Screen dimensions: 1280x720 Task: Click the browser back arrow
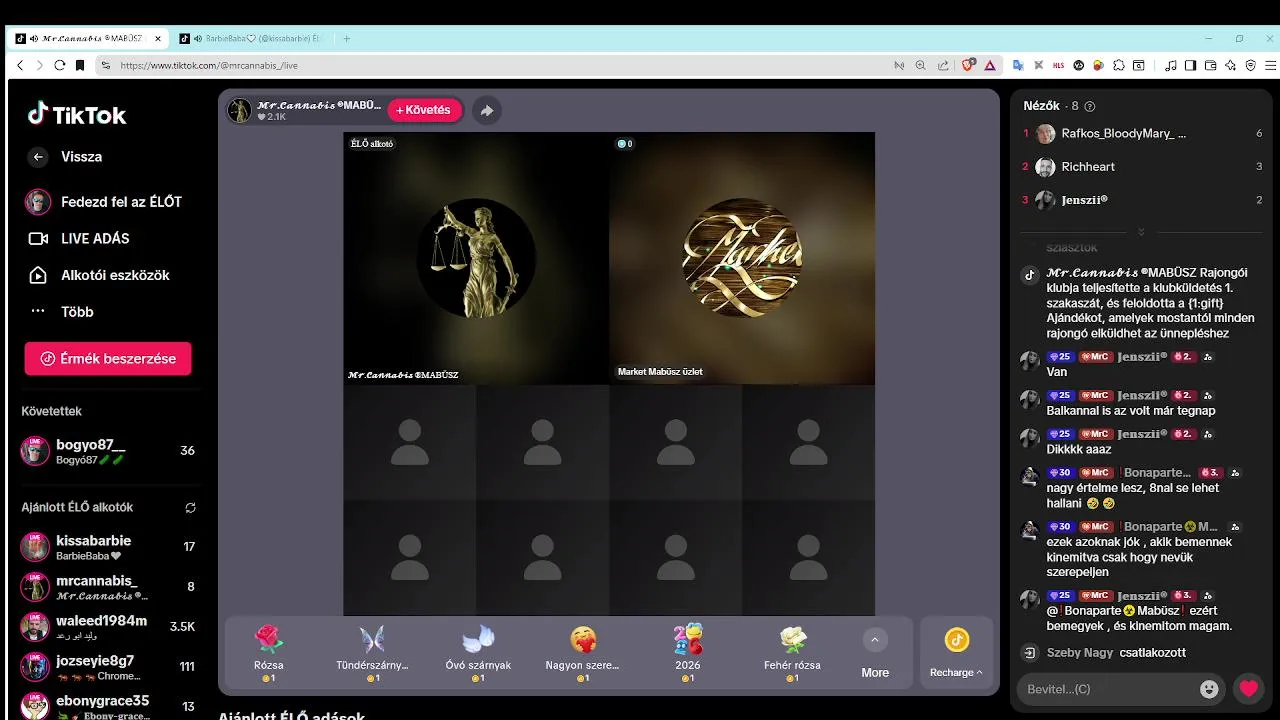[20, 65]
